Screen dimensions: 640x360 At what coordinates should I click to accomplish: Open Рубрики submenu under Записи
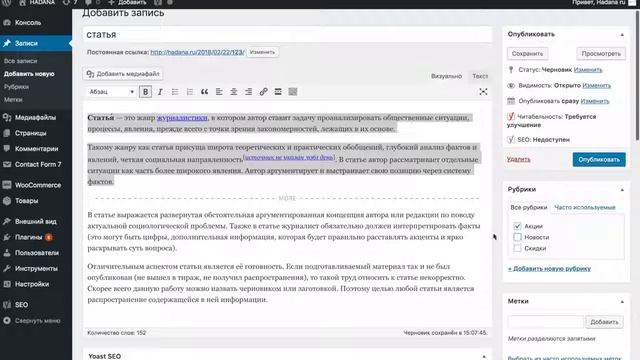[x=16, y=87]
